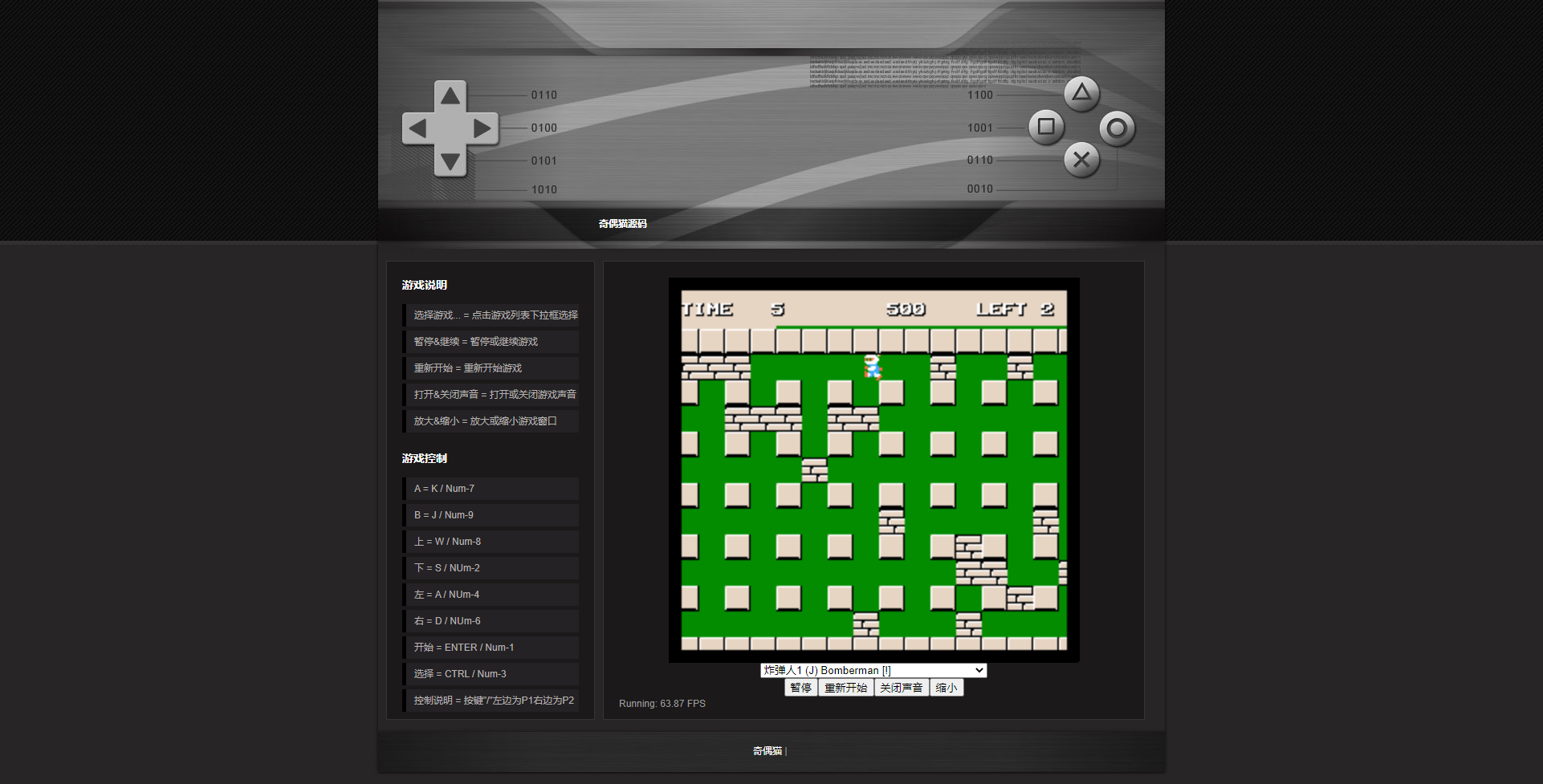Click the LEFT 2 lives indicator
Viewport: 1543px width, 784px height.
(1015, 310)
